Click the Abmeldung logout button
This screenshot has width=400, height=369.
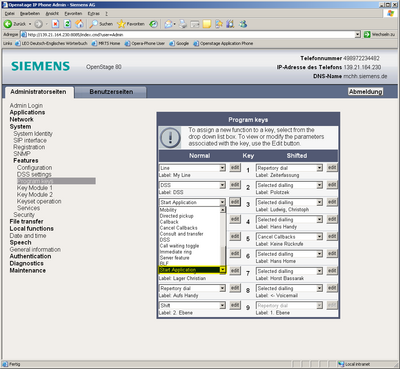365,92
